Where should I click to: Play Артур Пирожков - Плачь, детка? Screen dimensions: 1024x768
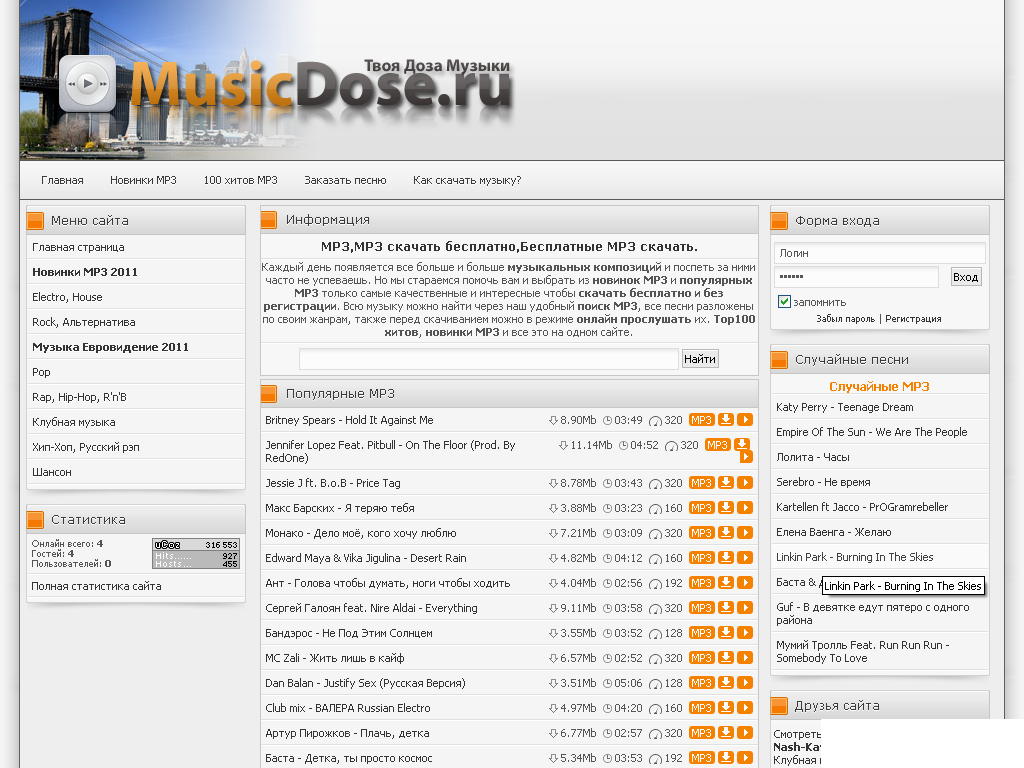click(745, 733)
